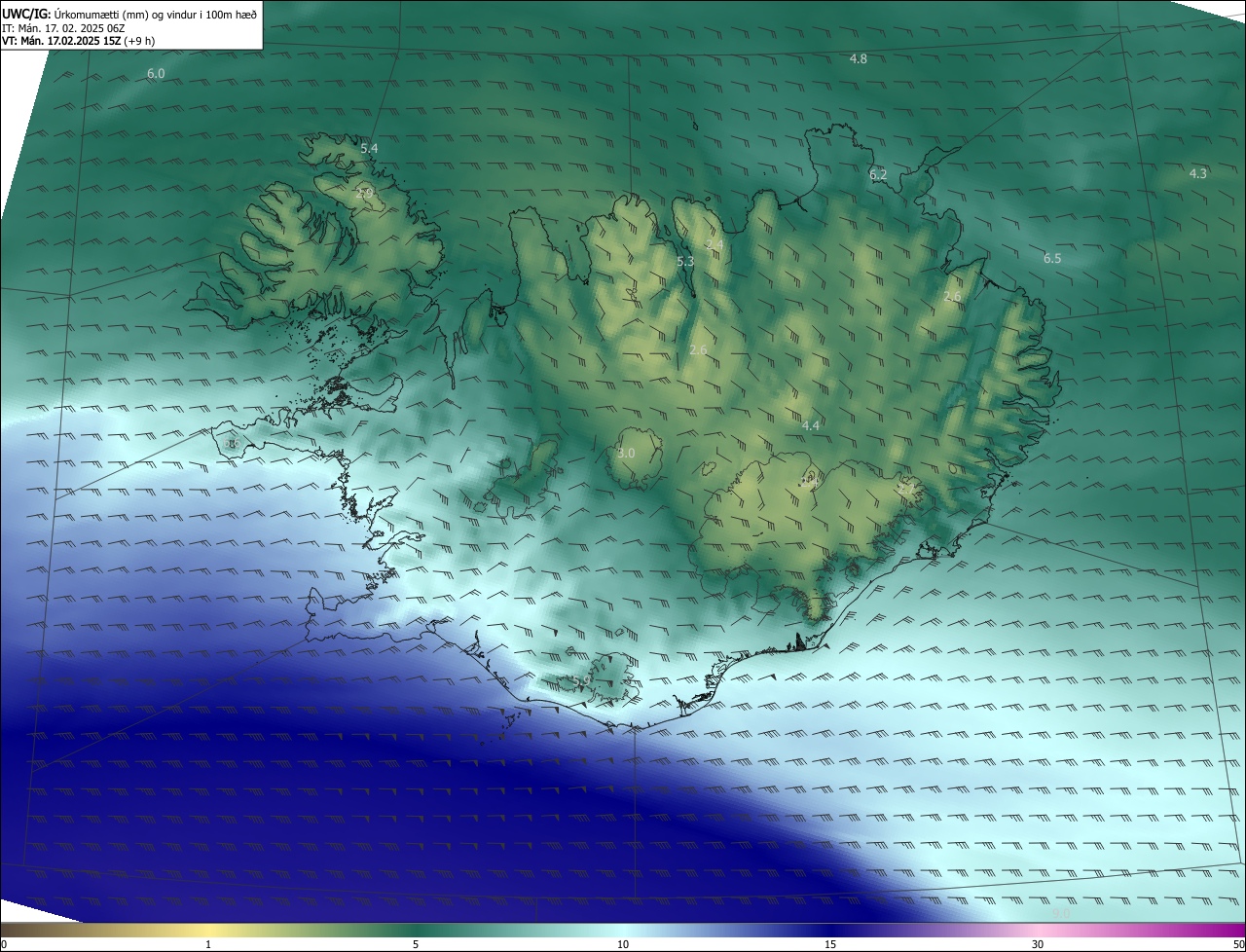Click the color scale tick label 5
The height and width of the screenshot is (952, 1246).
pyautogui.click(x=416, y=944)
